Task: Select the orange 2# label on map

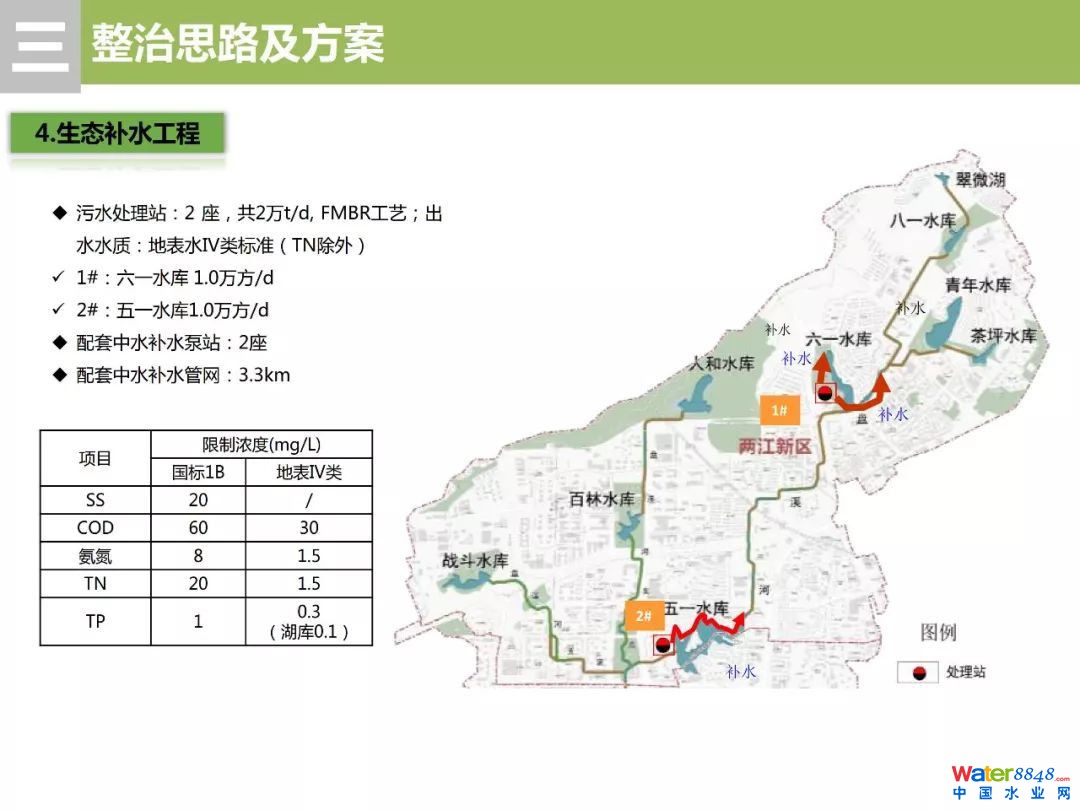Action: [643, 616]
